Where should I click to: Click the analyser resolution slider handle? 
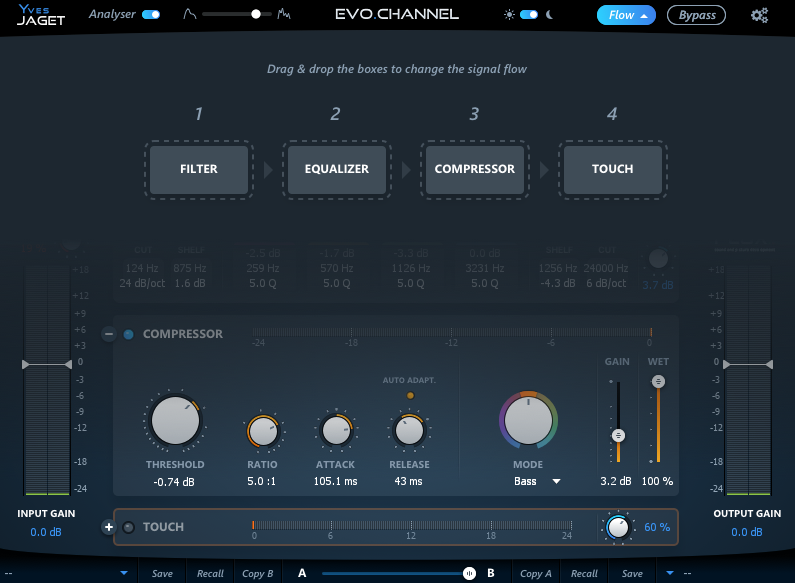click(x=256, y=14)
